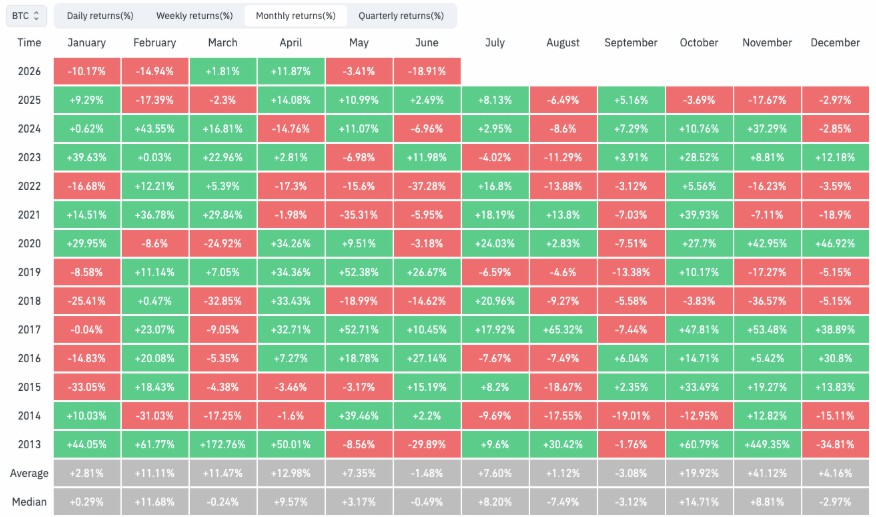The height and width of the screenshot is (517, 876).
Task: Select the 2013 March +172.76% cell
Action: click(223, 444)
